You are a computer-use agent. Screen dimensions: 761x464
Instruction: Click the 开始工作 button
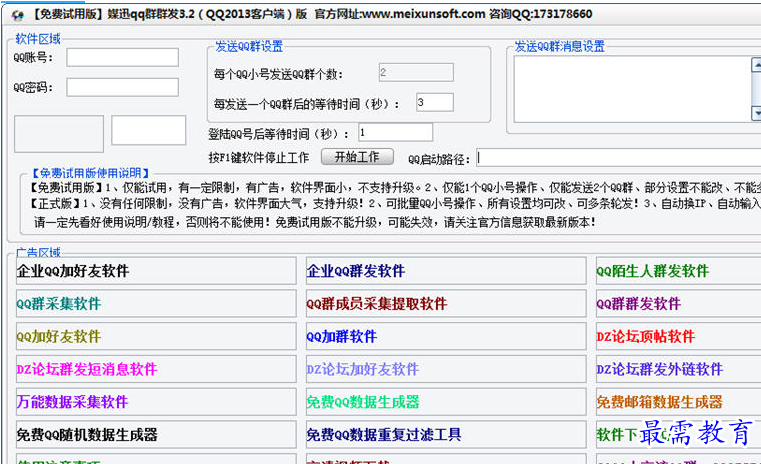coord(357,157)
